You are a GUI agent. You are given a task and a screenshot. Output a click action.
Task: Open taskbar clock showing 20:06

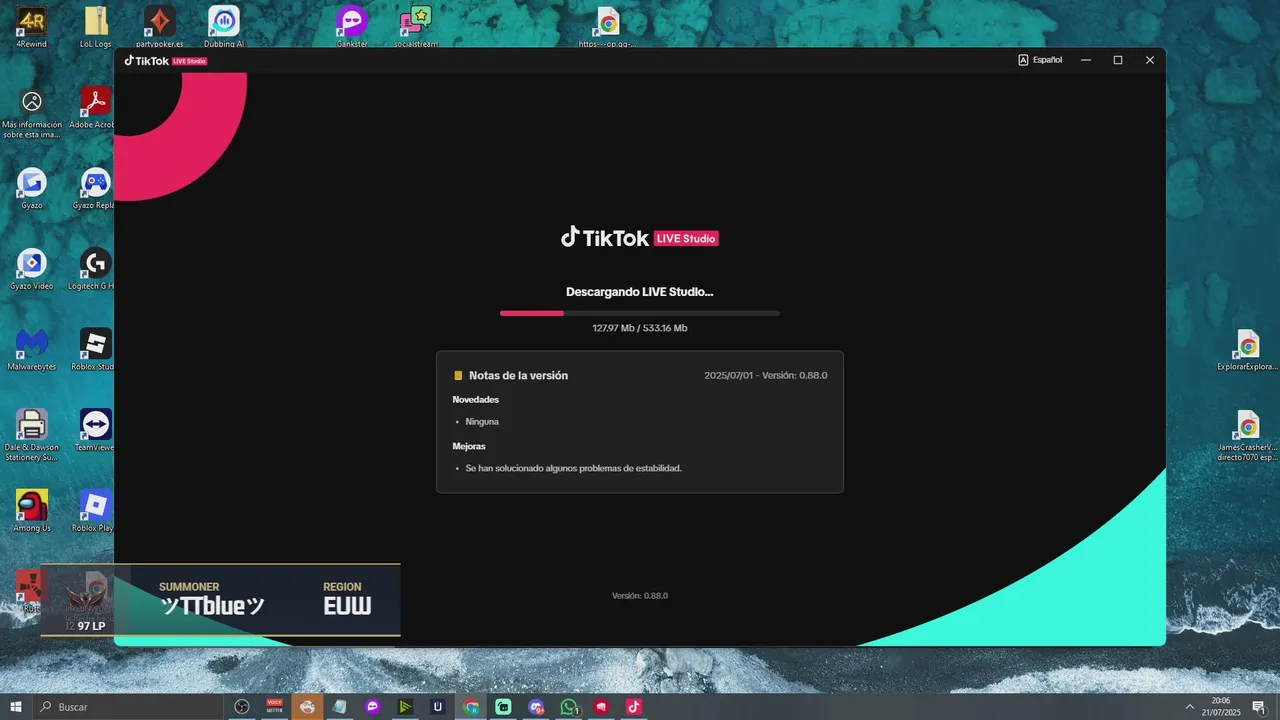pyautogui.click(x=1221, y=707)
